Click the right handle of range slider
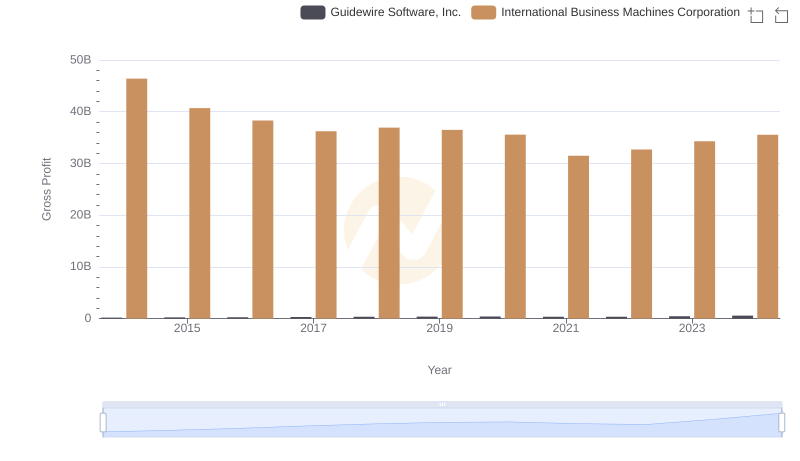This screenshot has width=800, height=461. 781,423
